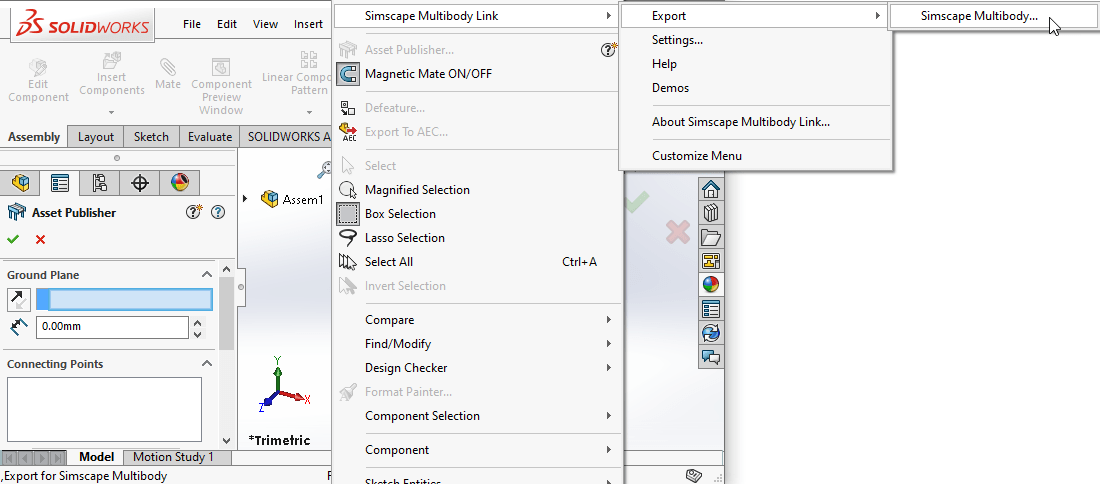Switch to the Sketch tab
Screen dimensions: 1100x484
[x=152, y=137]
